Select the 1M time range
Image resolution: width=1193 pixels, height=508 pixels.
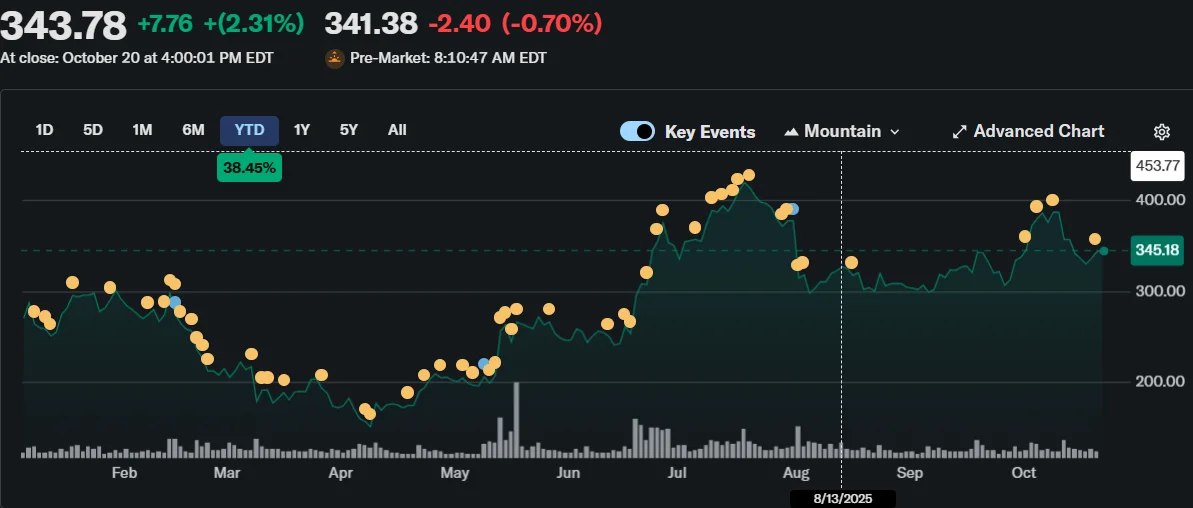(x=142, y=130)
